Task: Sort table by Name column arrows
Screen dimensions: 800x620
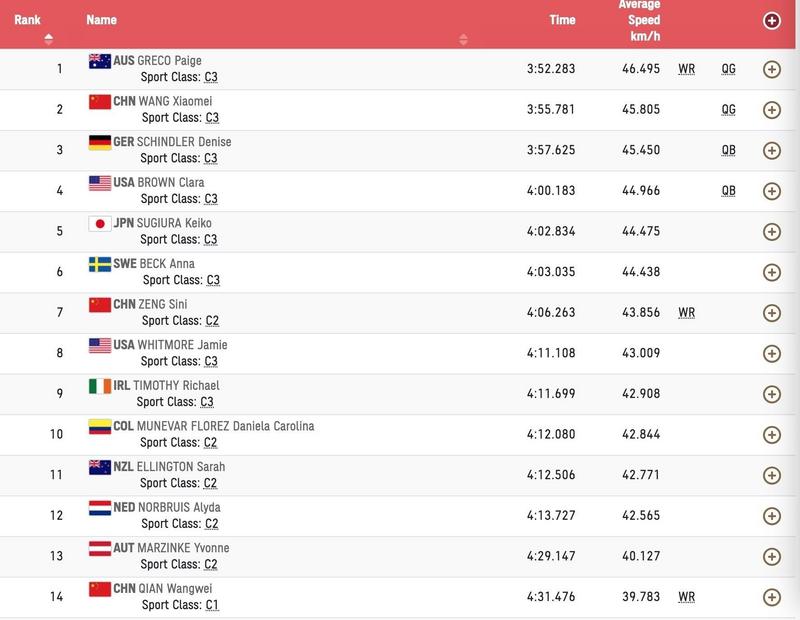Action: tap(463, 39)
